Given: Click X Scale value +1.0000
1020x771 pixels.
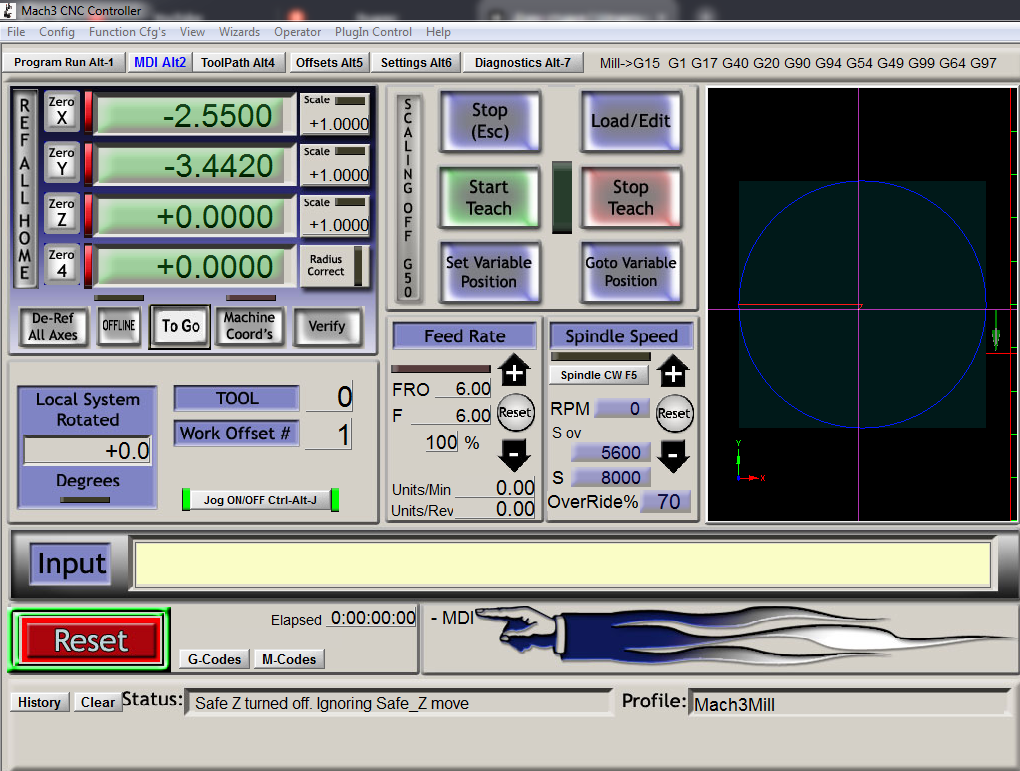Looking at the screenshot, I should point(338,124).
